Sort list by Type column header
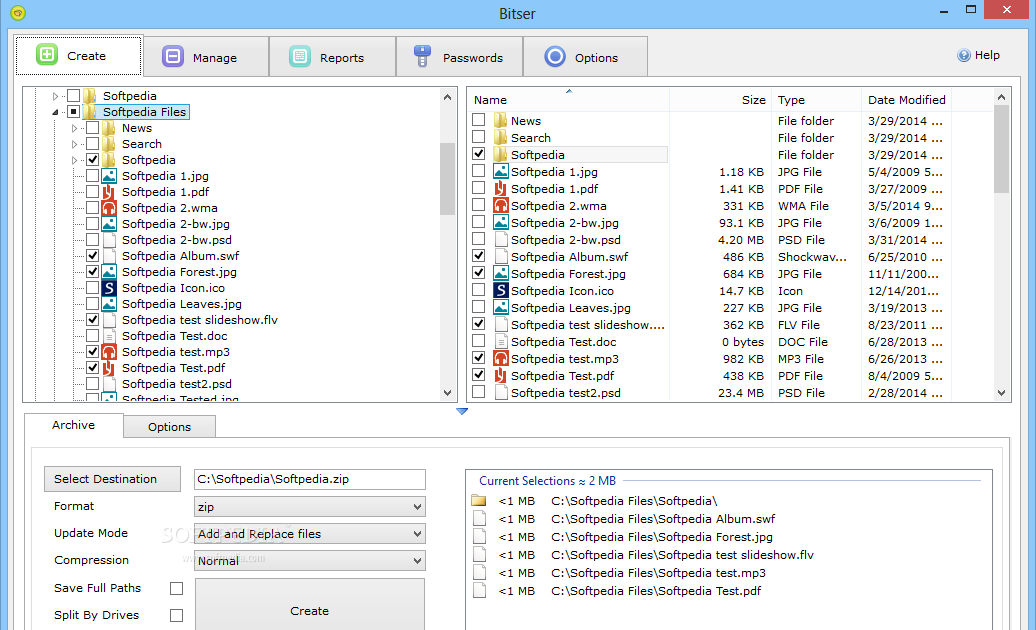Viewport: 1036px width, 630px height. tap(817, 100)
